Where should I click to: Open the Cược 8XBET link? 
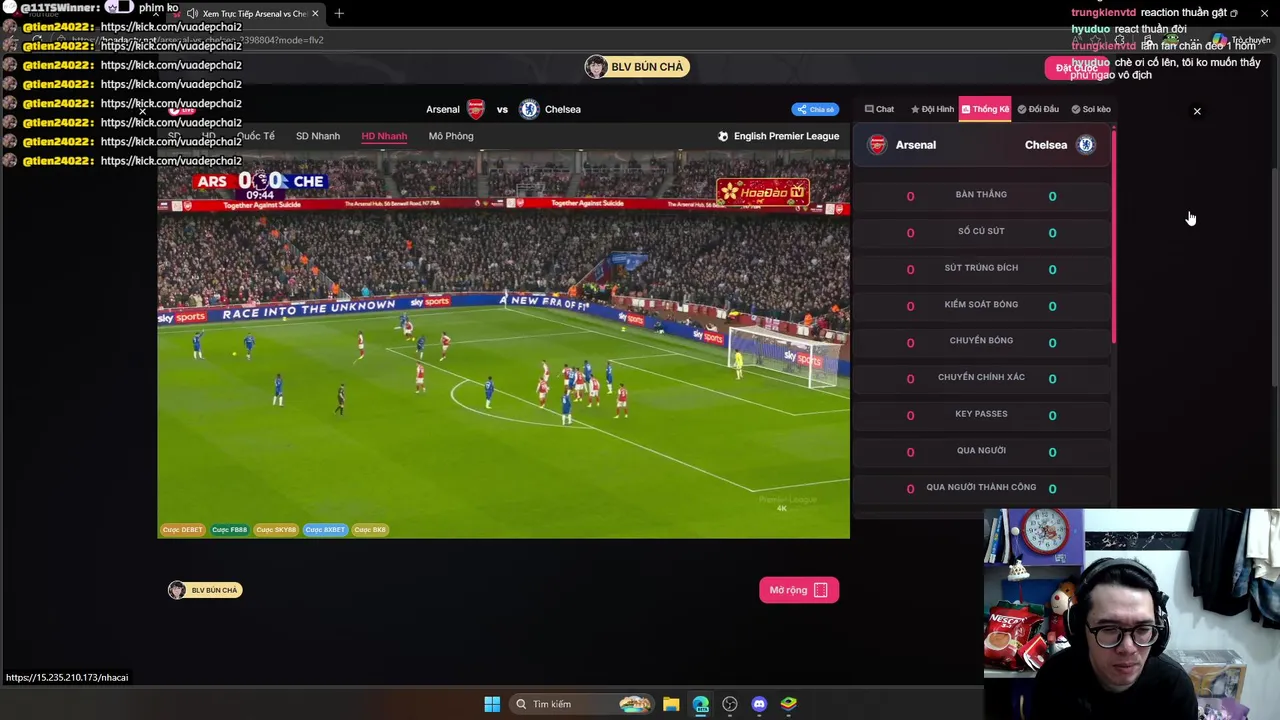[x=325, y=530]
